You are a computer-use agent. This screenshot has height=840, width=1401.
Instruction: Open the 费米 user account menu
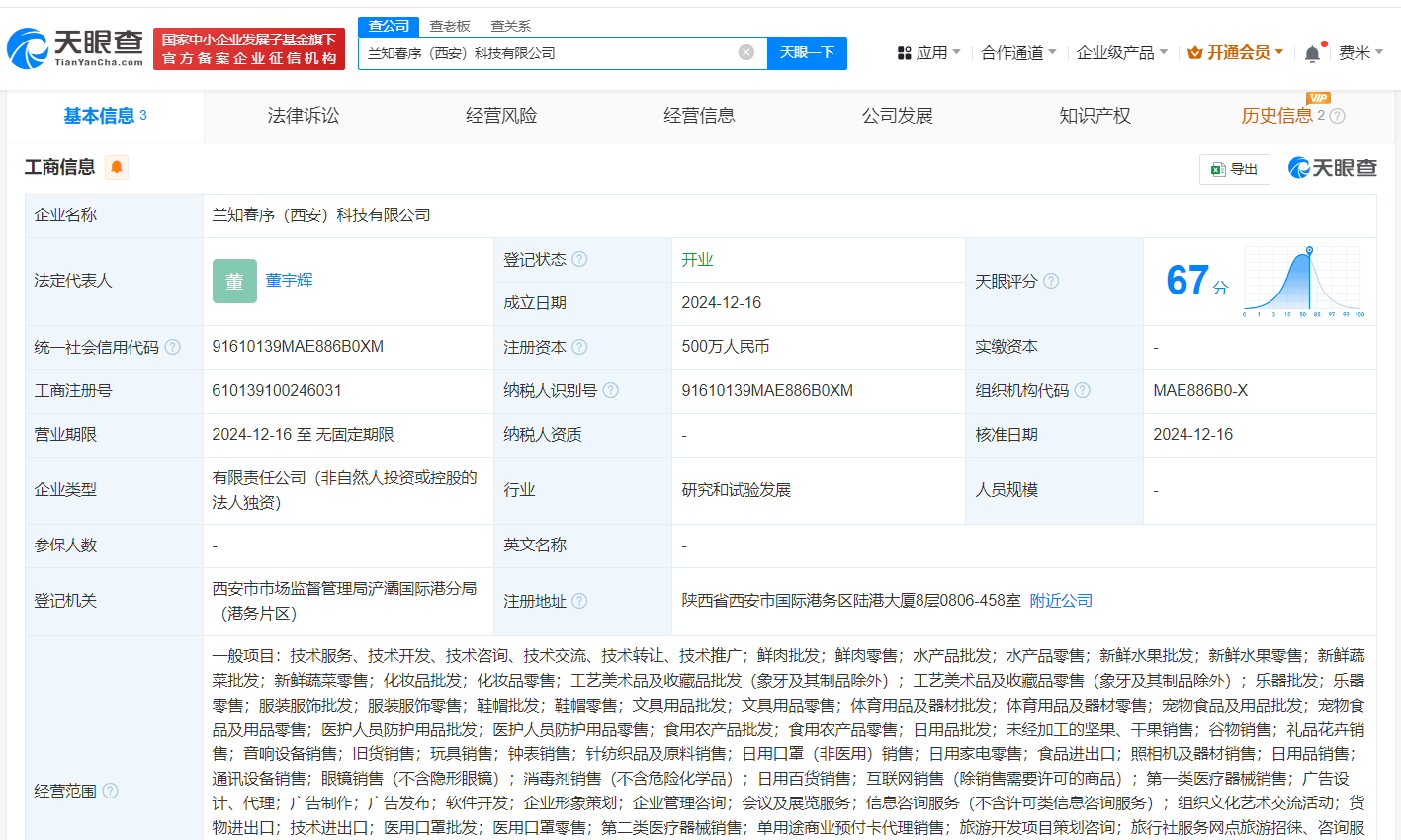(x=1360, y=53)
